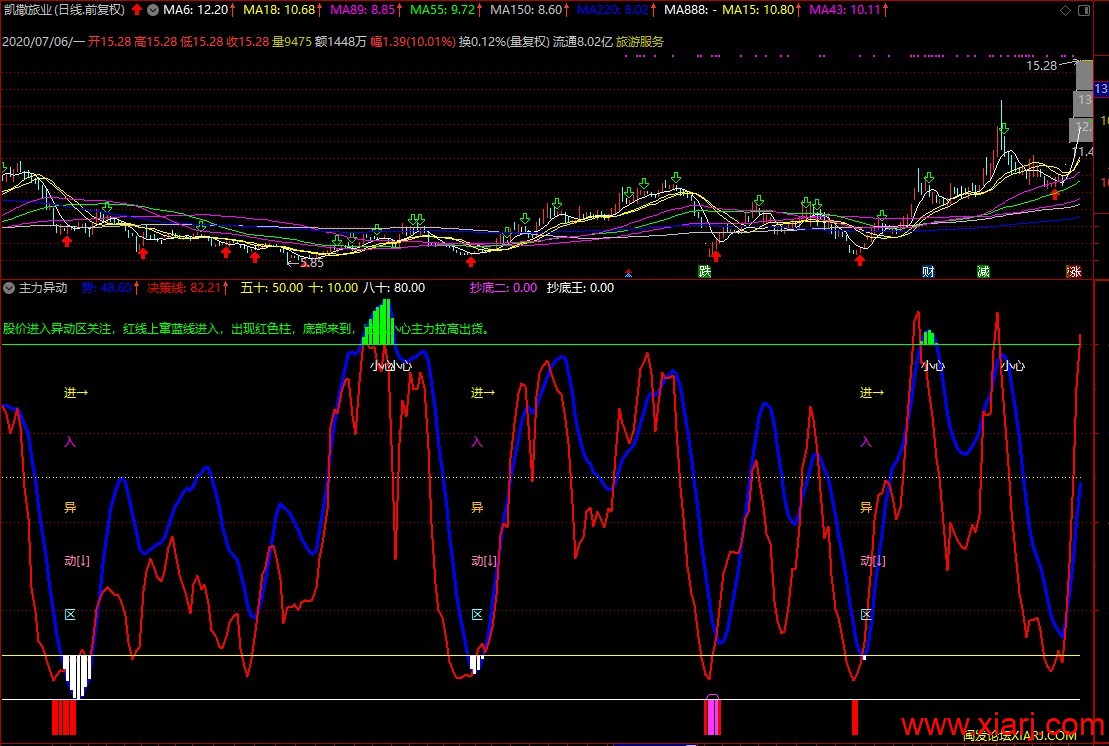Click the 15.28 high price label
Screen dimensions: 1109x746
coord(1041,65)
